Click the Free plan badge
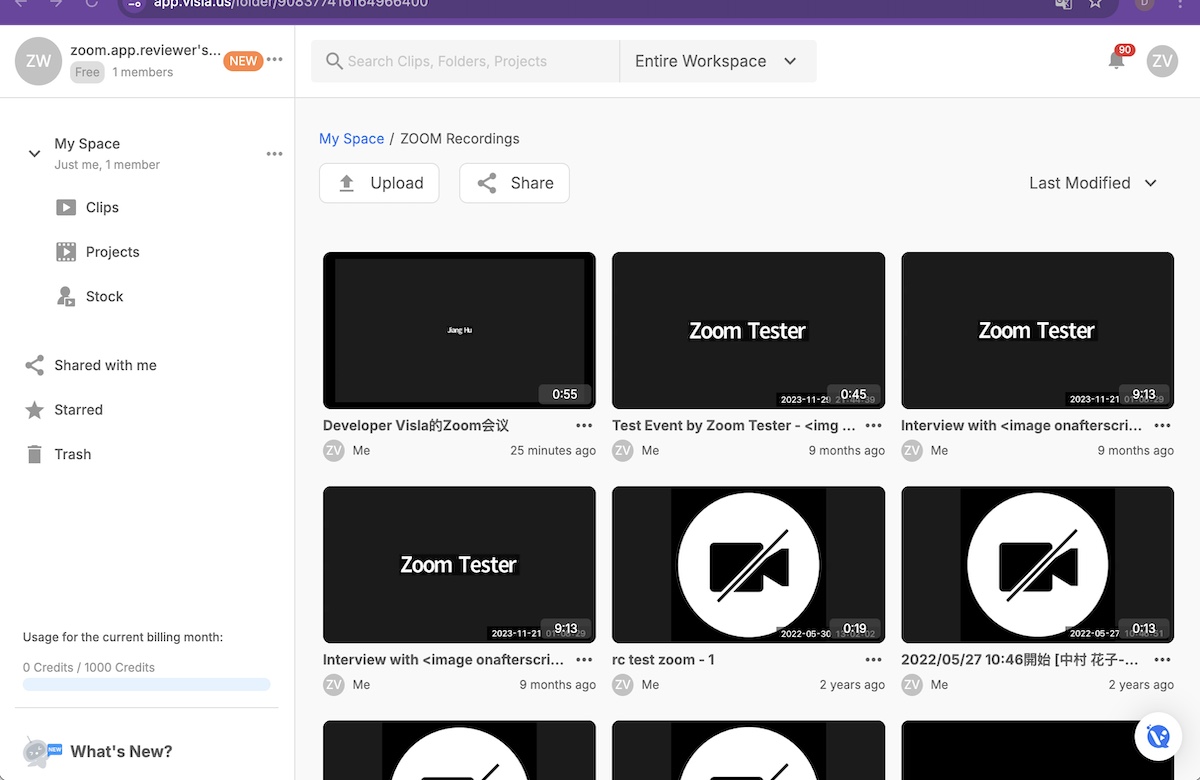 tap(87, 72)
